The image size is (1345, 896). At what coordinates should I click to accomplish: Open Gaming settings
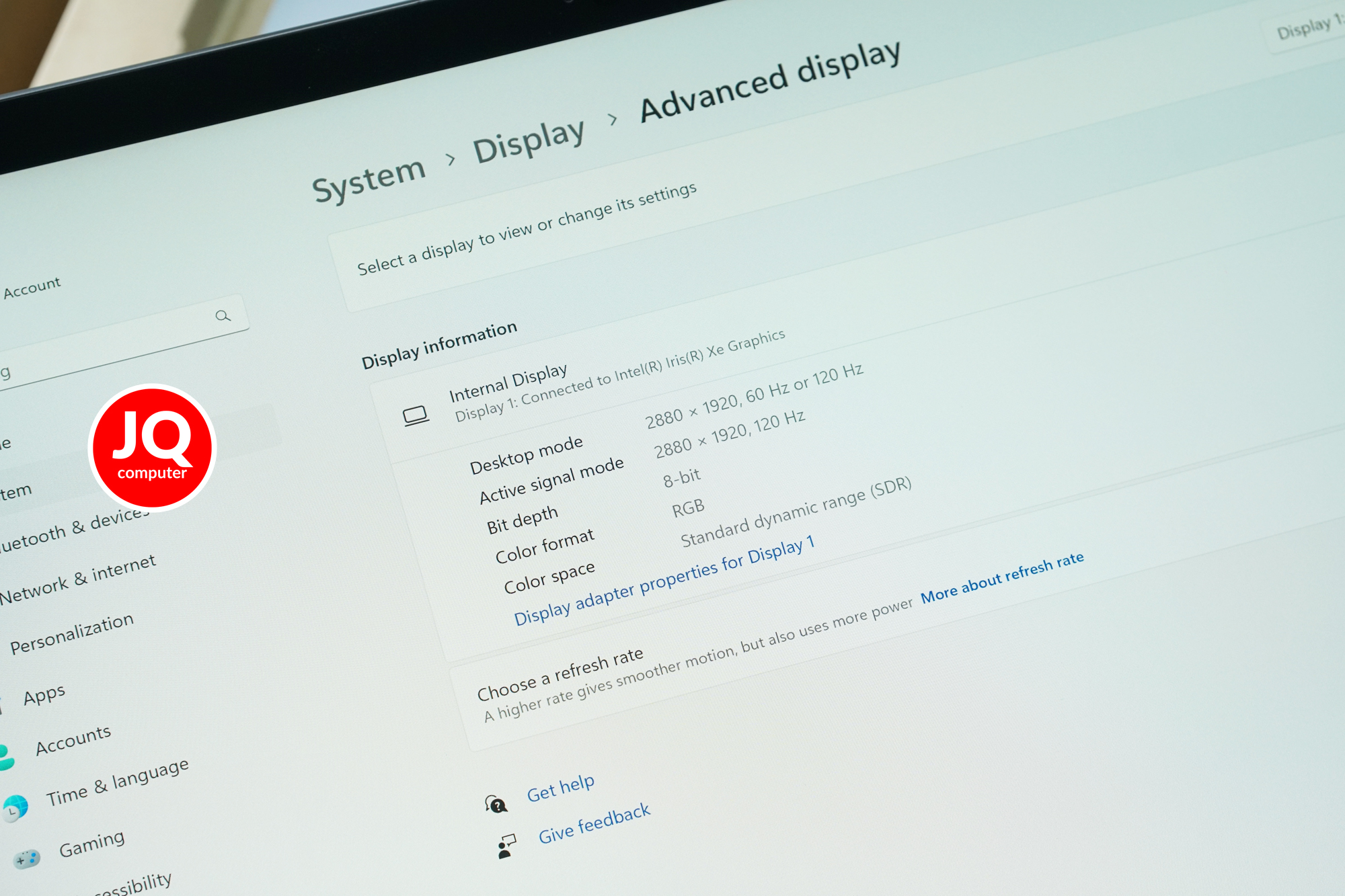(x=91, y=844)
